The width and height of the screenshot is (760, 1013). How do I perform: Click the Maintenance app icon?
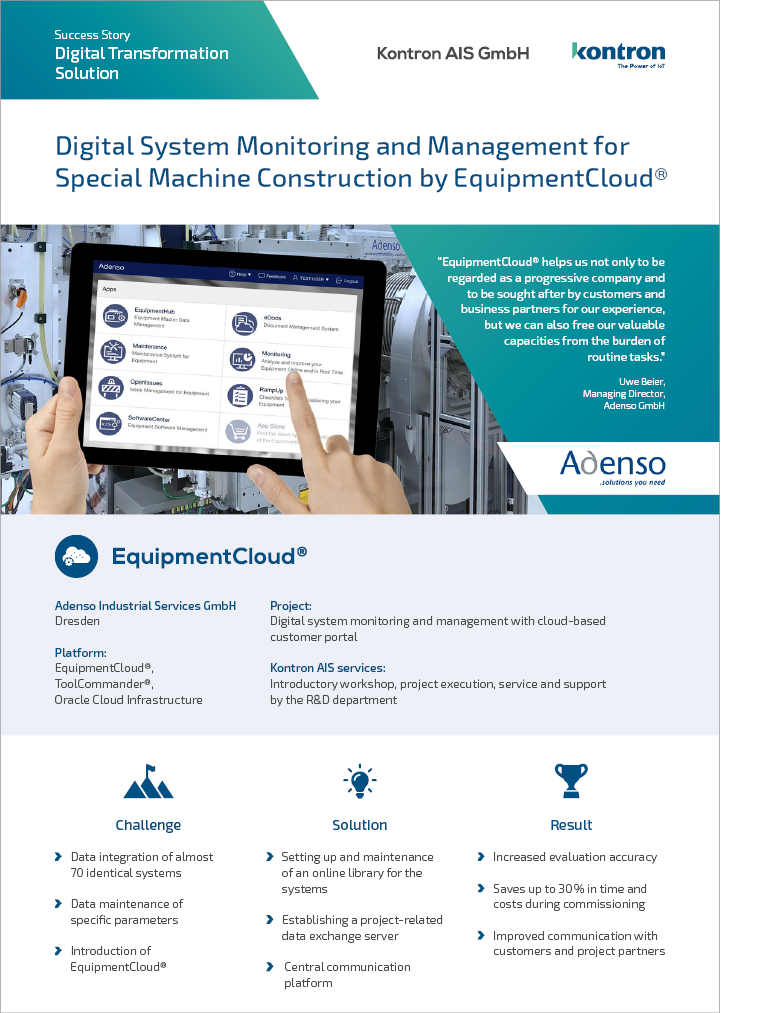[113, 352]
